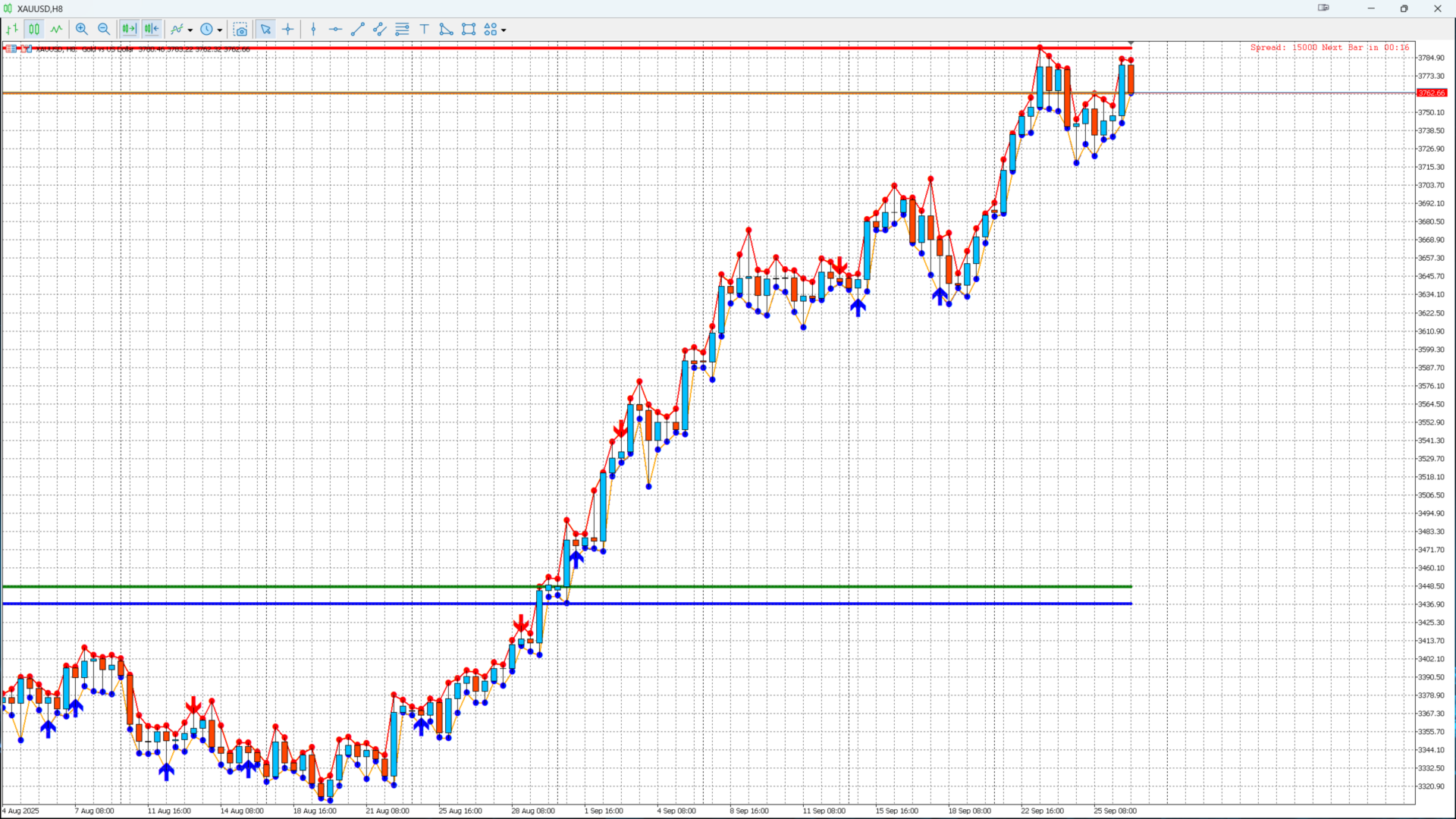This screenshot has width=1456, height=819.
Task: Select the trendline drawing tool
Action: [358, 30]
